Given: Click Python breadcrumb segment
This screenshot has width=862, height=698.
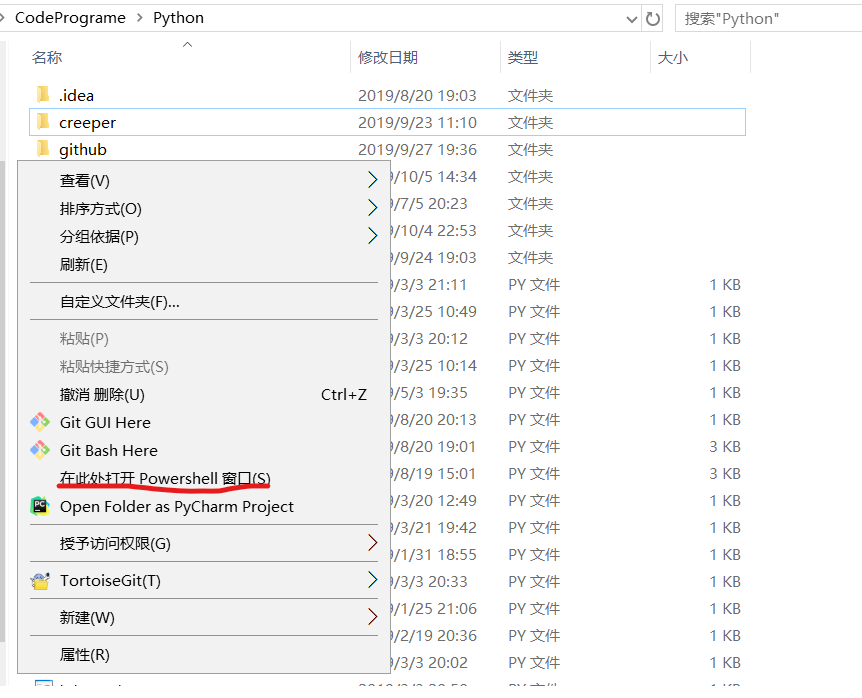Looking at the screenshot, I should coord(178,18).
